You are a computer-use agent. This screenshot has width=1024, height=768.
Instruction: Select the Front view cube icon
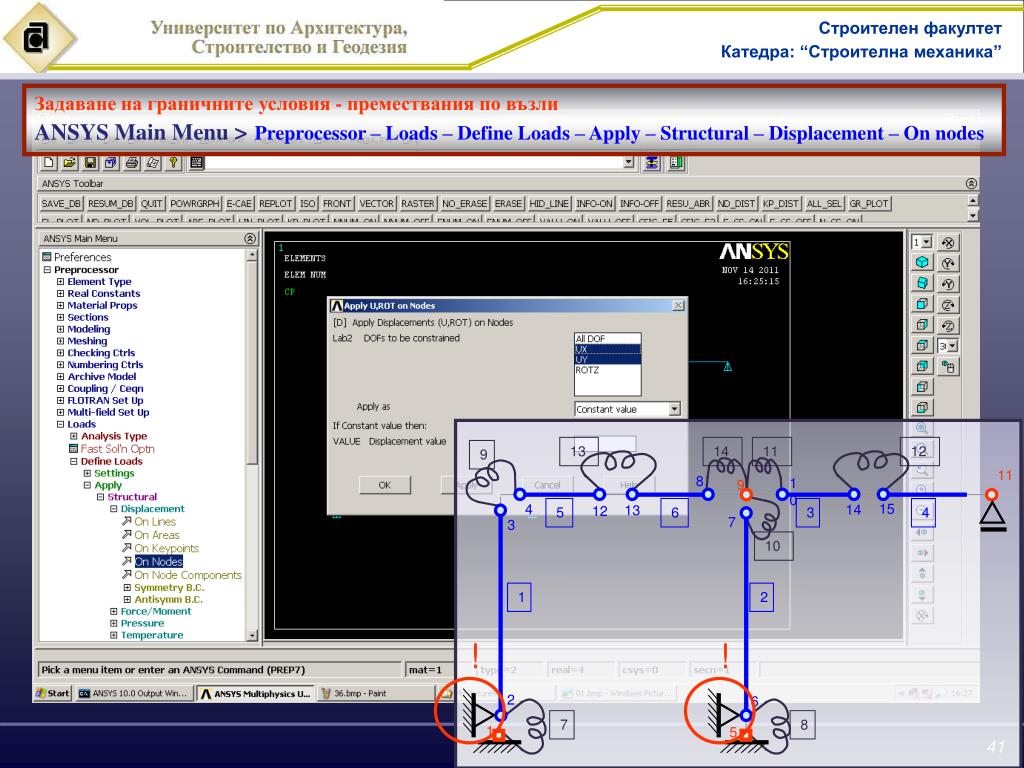tap(922, 304)
